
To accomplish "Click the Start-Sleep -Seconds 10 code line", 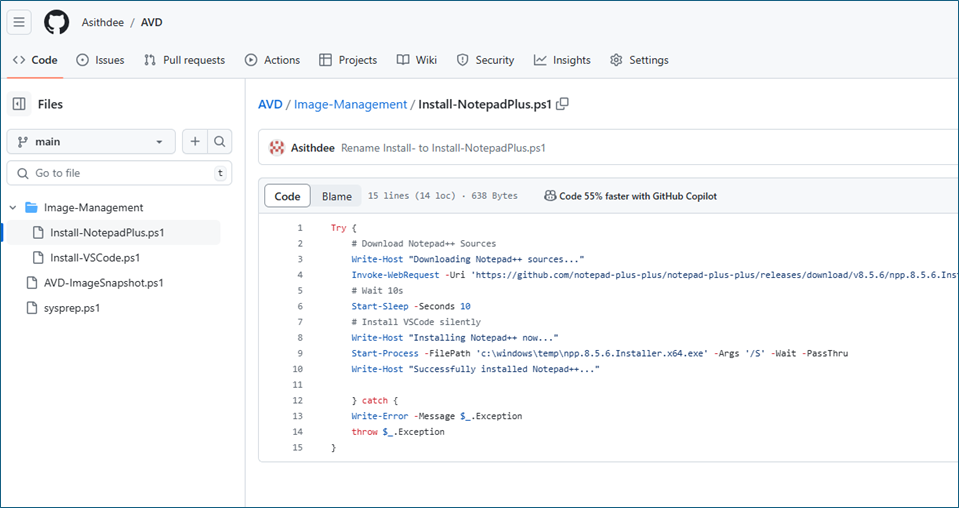I will click(x=411, y=306).
